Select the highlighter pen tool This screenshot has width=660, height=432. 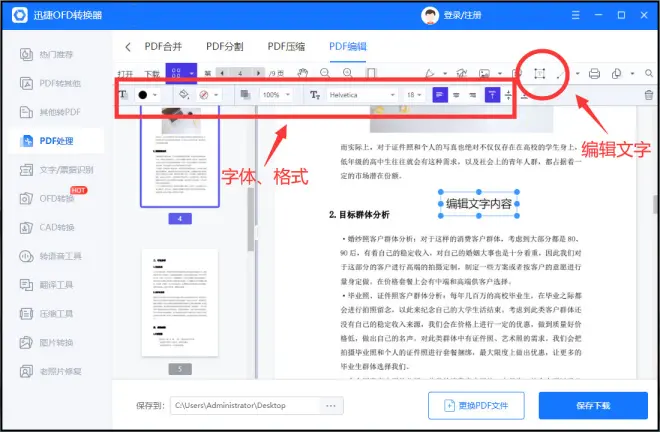click(430, 74)
